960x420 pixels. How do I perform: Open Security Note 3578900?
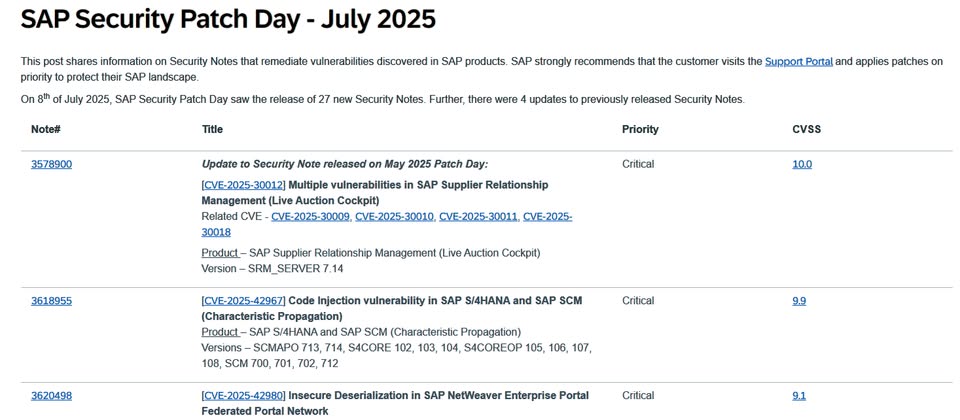(51, 164)
